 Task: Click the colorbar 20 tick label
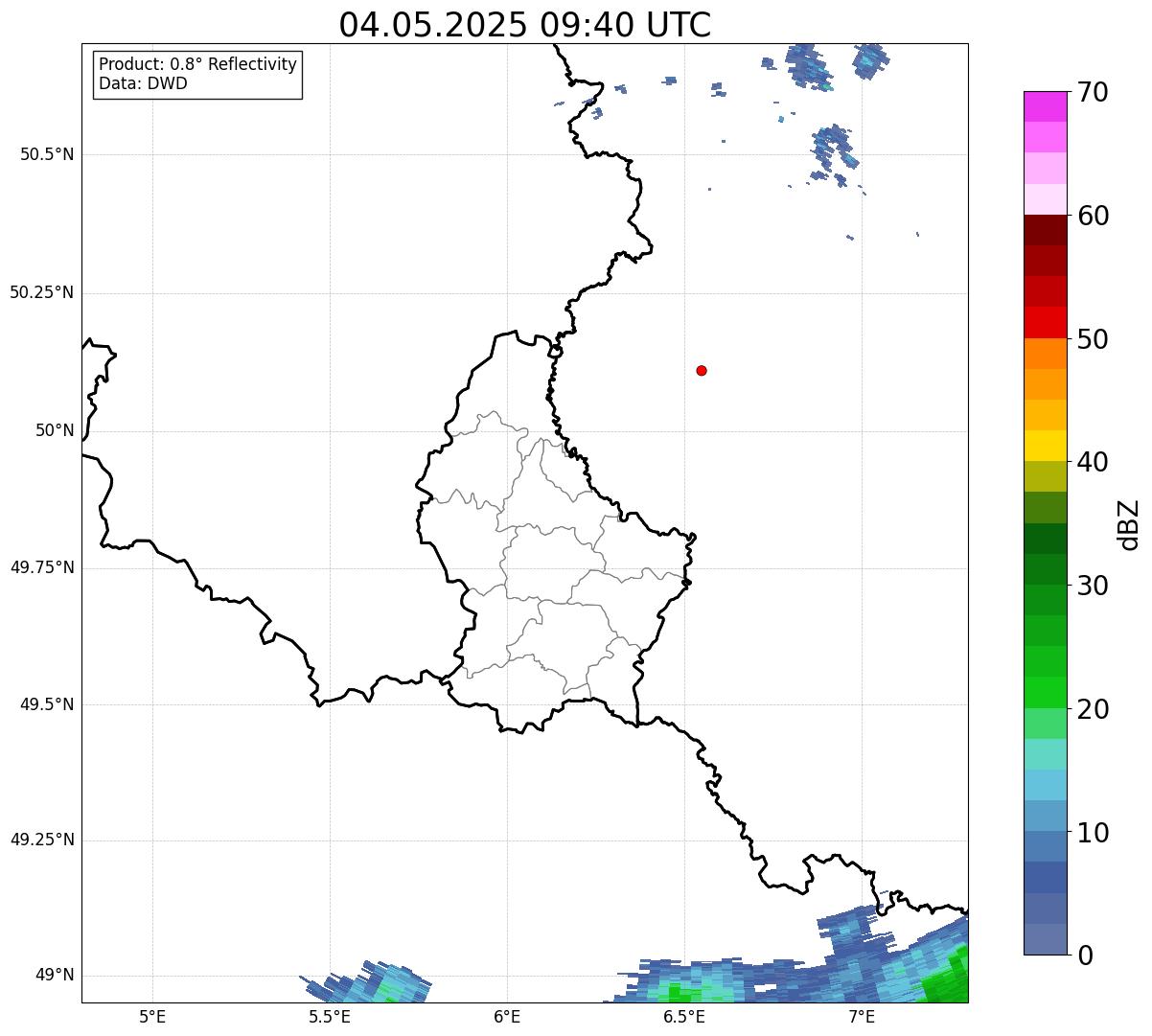coord(1093,709)
